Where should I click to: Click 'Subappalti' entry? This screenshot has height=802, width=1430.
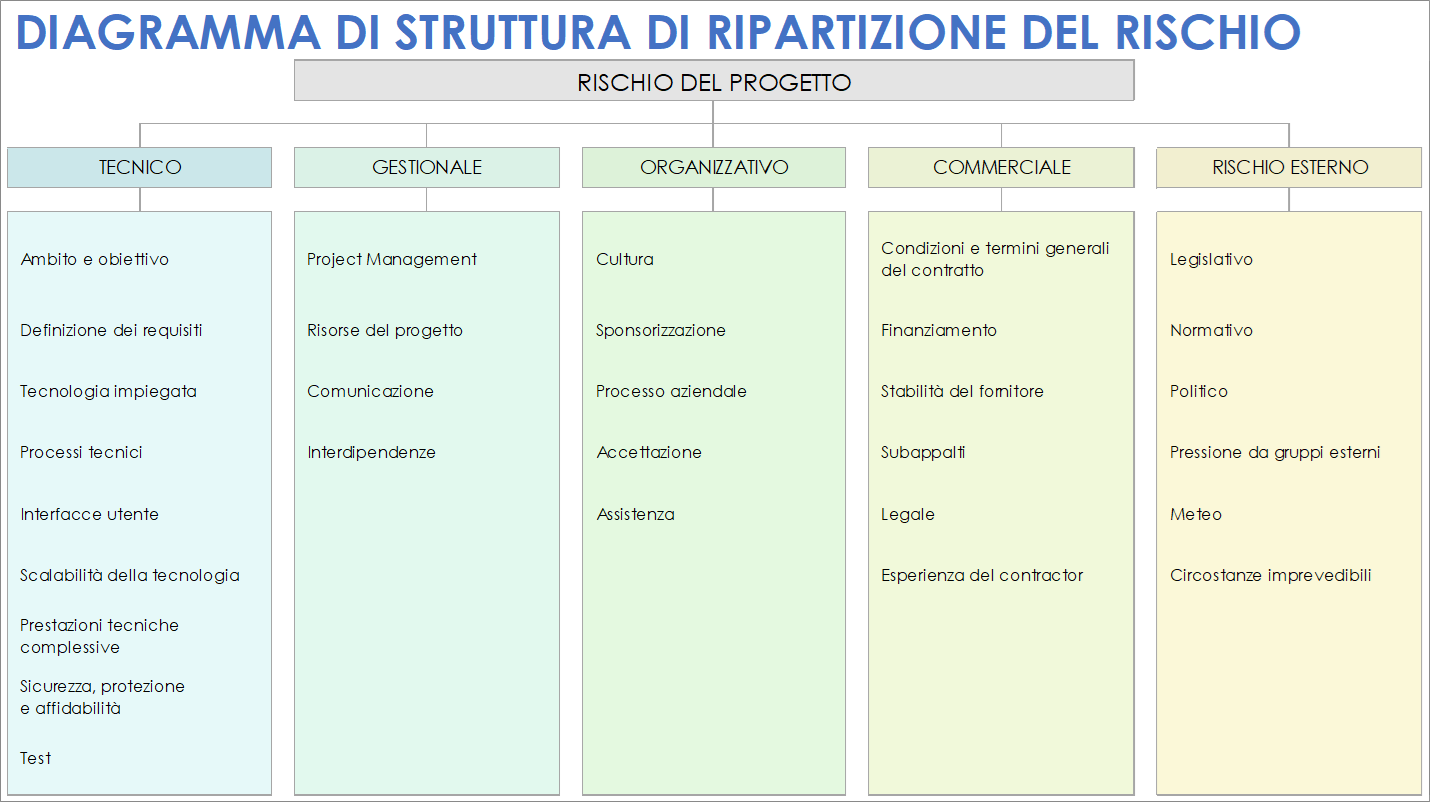coord(923,452)
